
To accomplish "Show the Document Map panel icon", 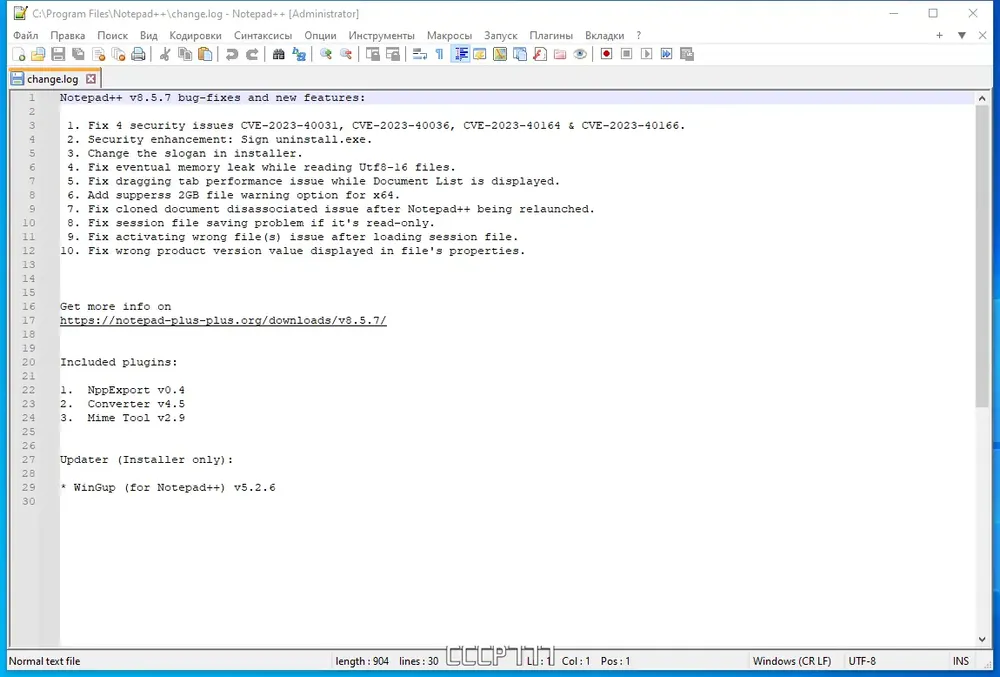I will coord(500,54).
